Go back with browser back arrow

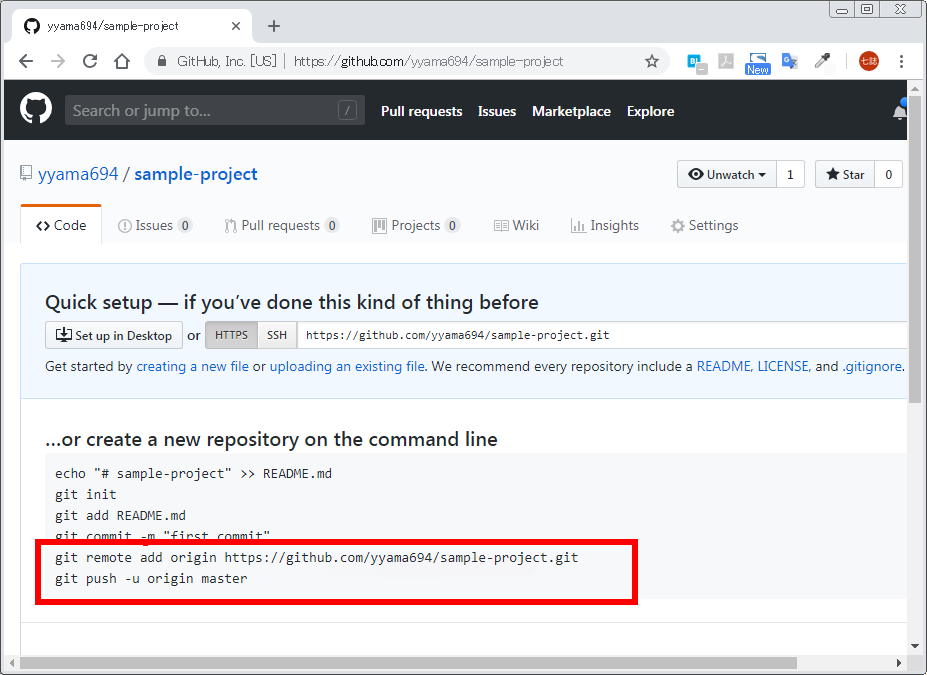26,61
